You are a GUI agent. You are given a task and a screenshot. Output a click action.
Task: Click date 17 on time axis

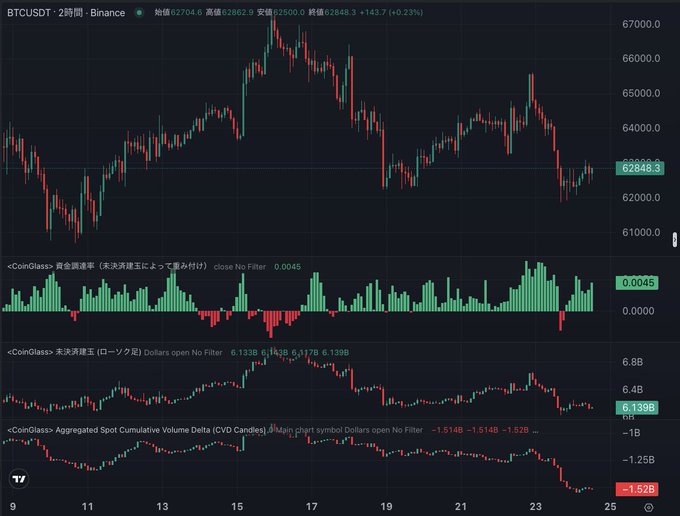point(311,506)
